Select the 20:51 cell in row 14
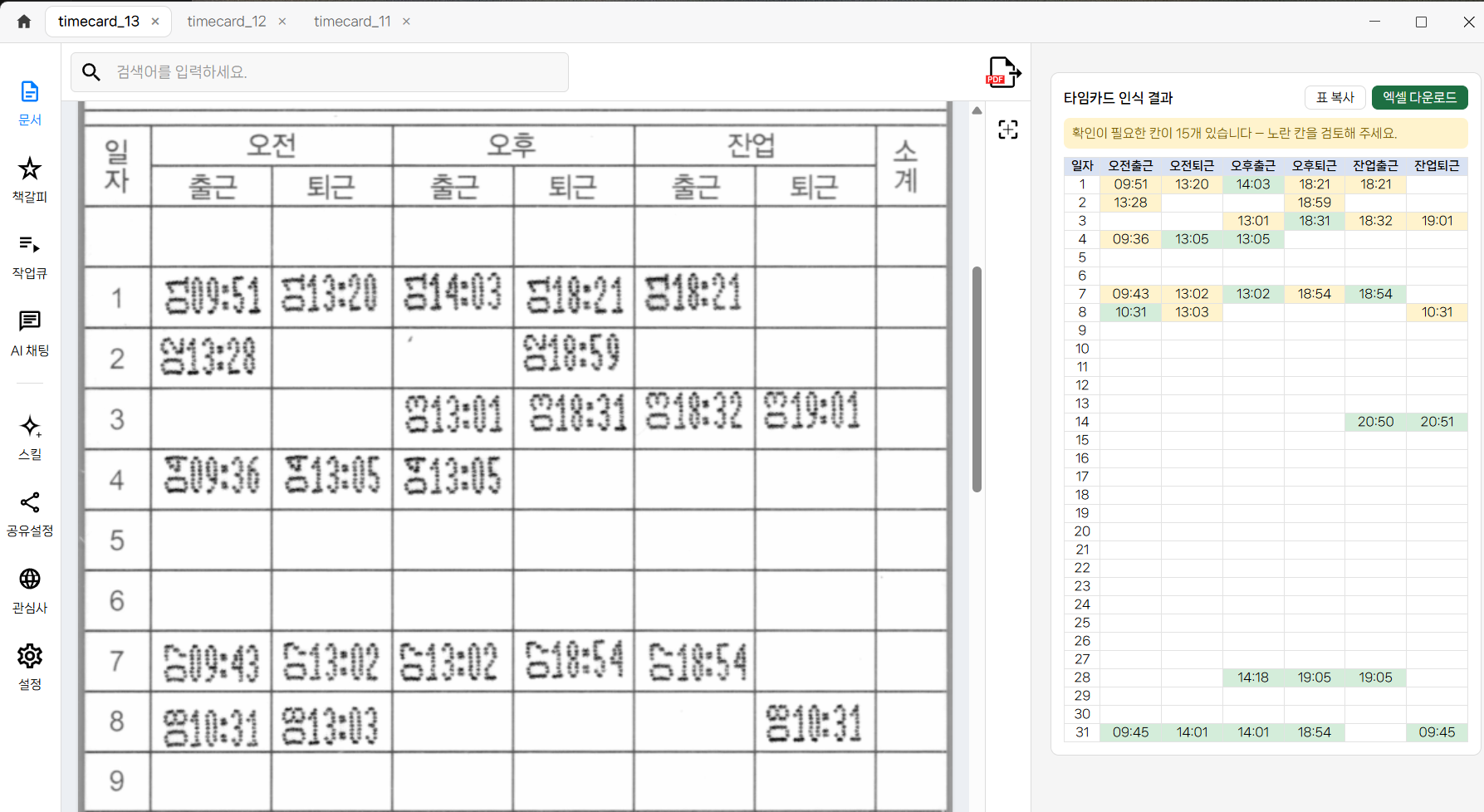 coord(1437,422)
